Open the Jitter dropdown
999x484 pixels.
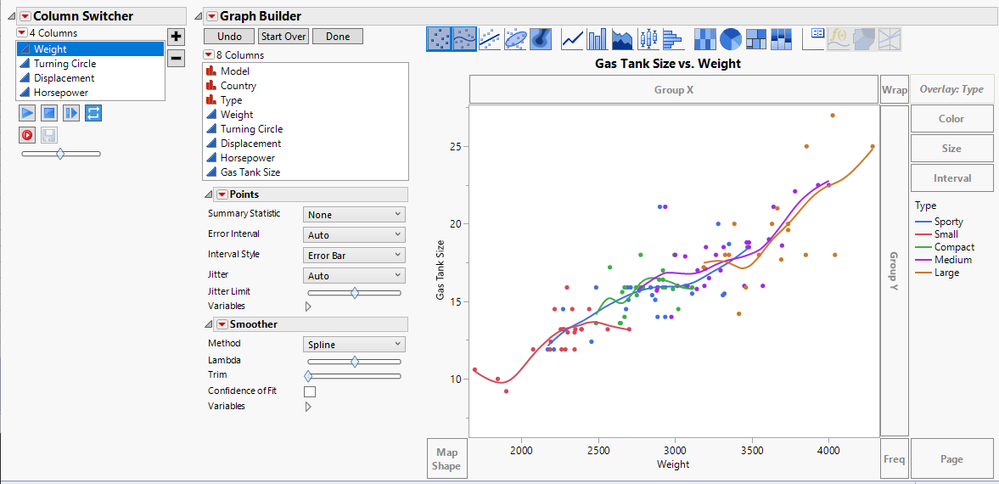pos(354,276)
